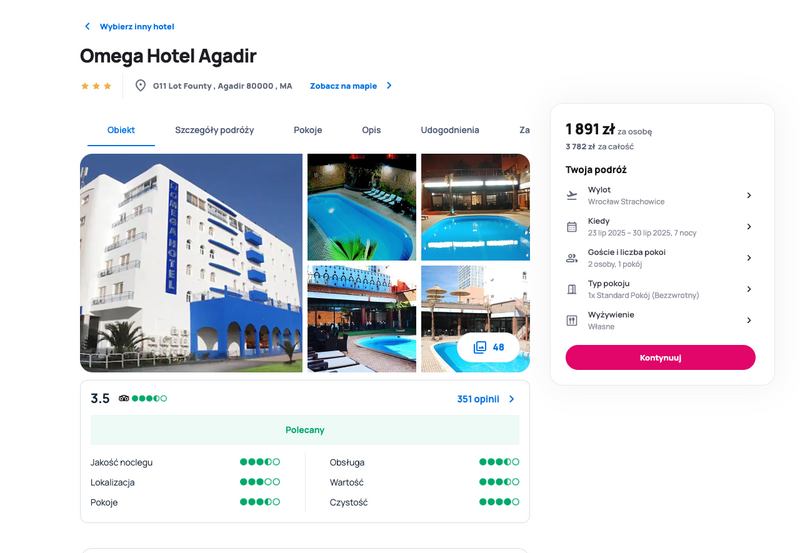This screenshot has width=800, height=553.
Task: Click the calendar icon next to Kiedy
Action: coord(572,227)
